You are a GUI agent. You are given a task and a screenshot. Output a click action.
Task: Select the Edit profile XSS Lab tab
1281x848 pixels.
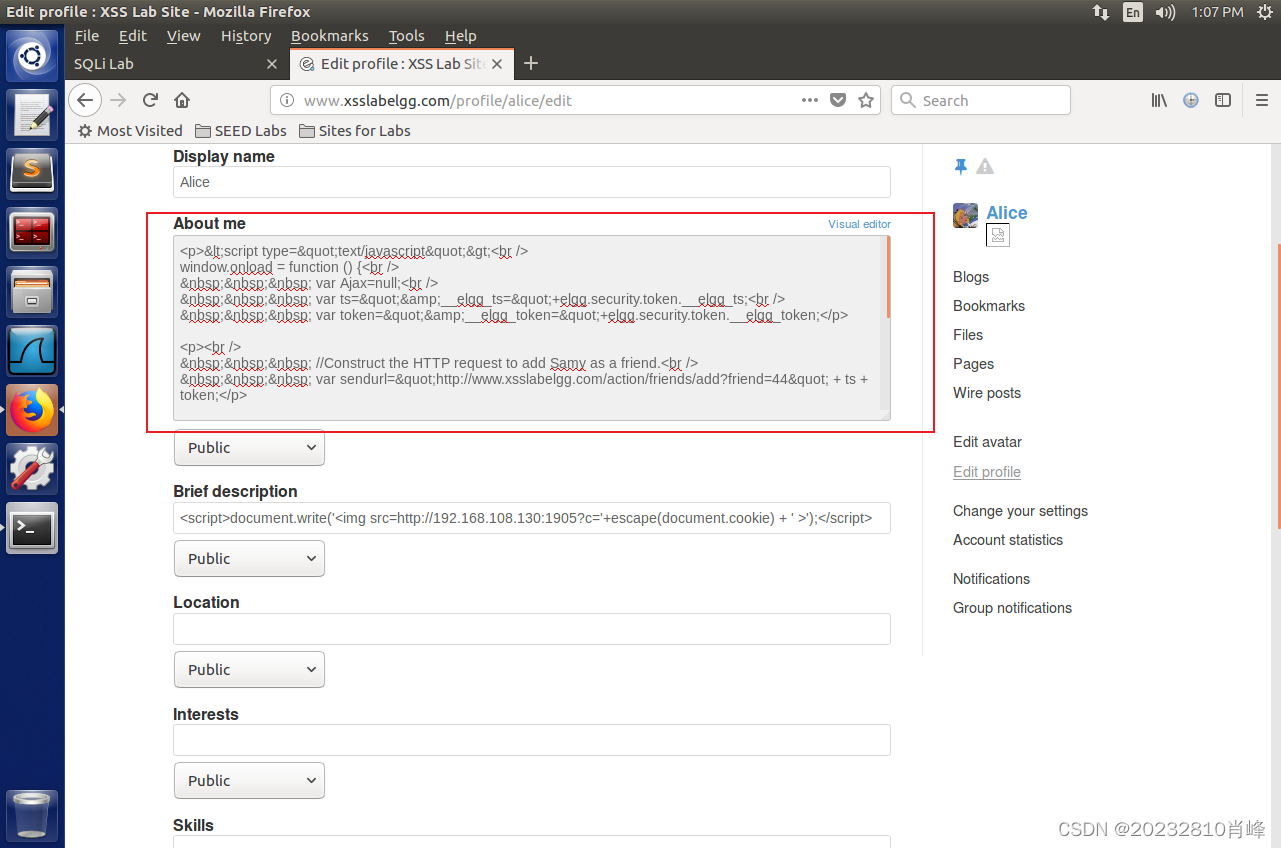click(402, 64)
